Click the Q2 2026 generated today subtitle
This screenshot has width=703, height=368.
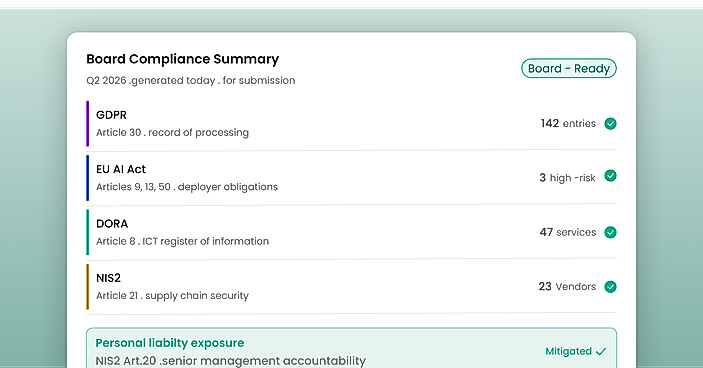pos(191,80)
